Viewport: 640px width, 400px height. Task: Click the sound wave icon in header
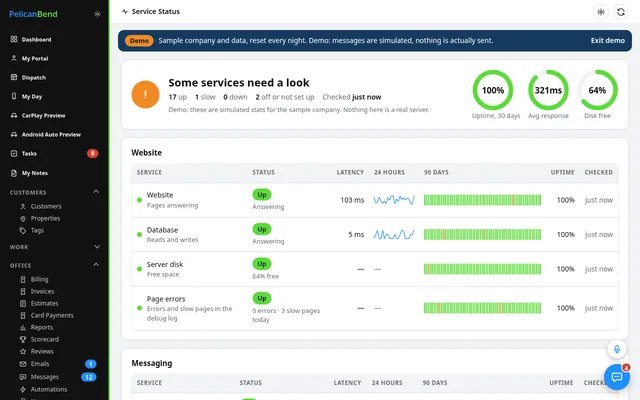pyautogui.click(x=601, y=12)
